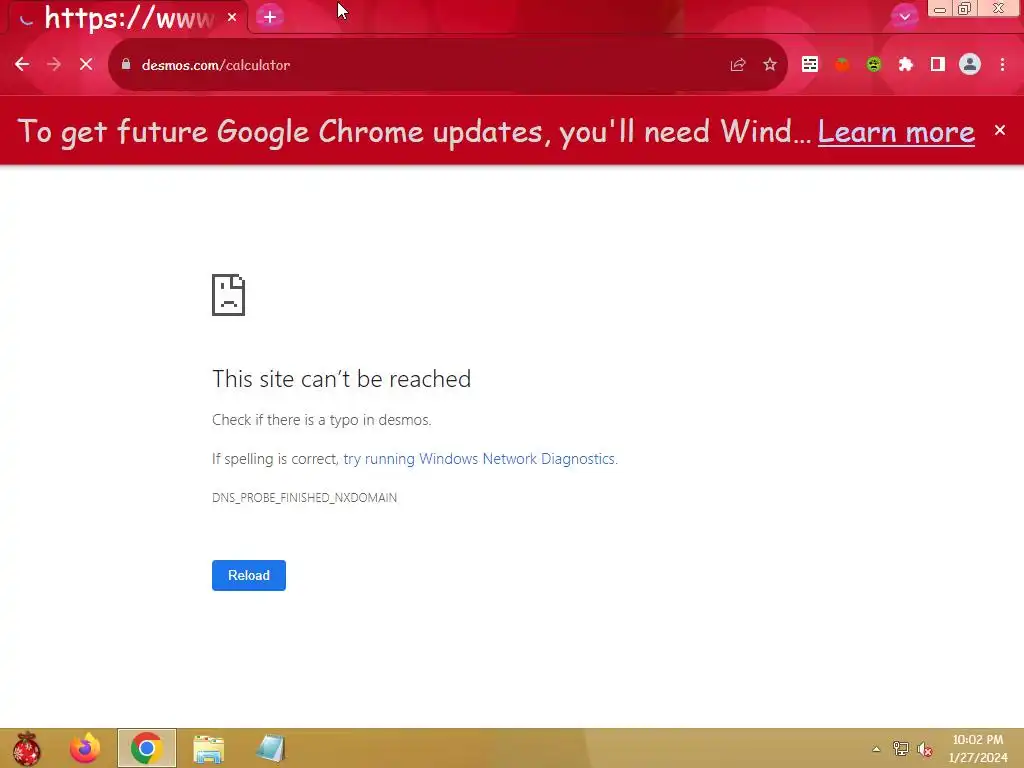Screen dimensions: 1024x768
Task: Click the DNS_PROBE_FINISHED_NXDOMAIN error code
Action: [x=304, y=498]
